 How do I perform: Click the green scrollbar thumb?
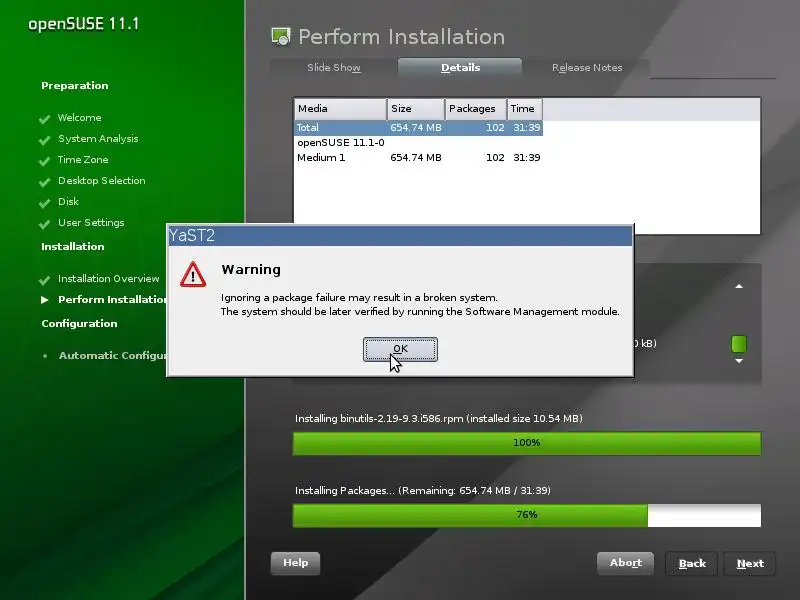739,344
